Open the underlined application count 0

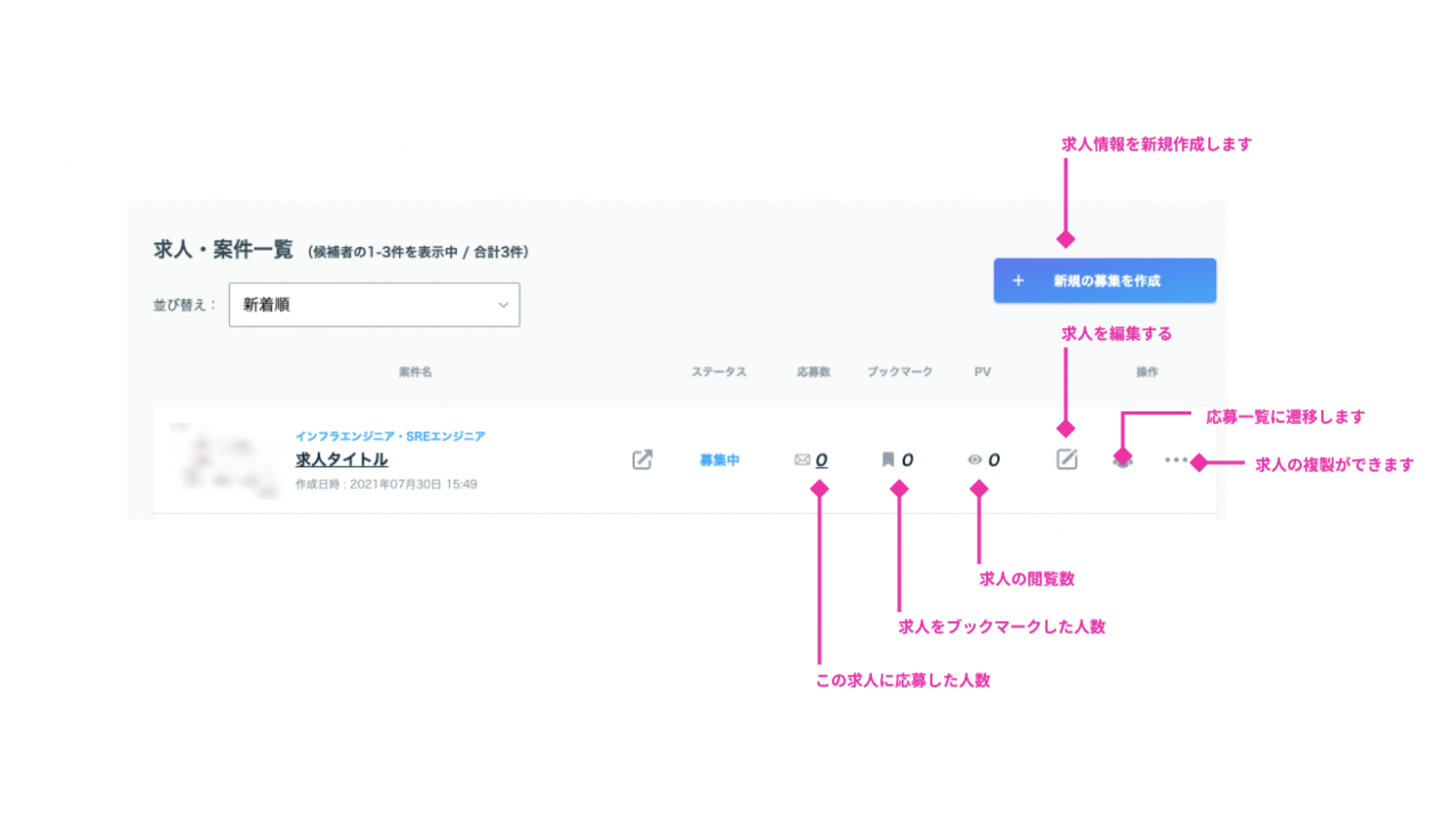tap(821, 460)
